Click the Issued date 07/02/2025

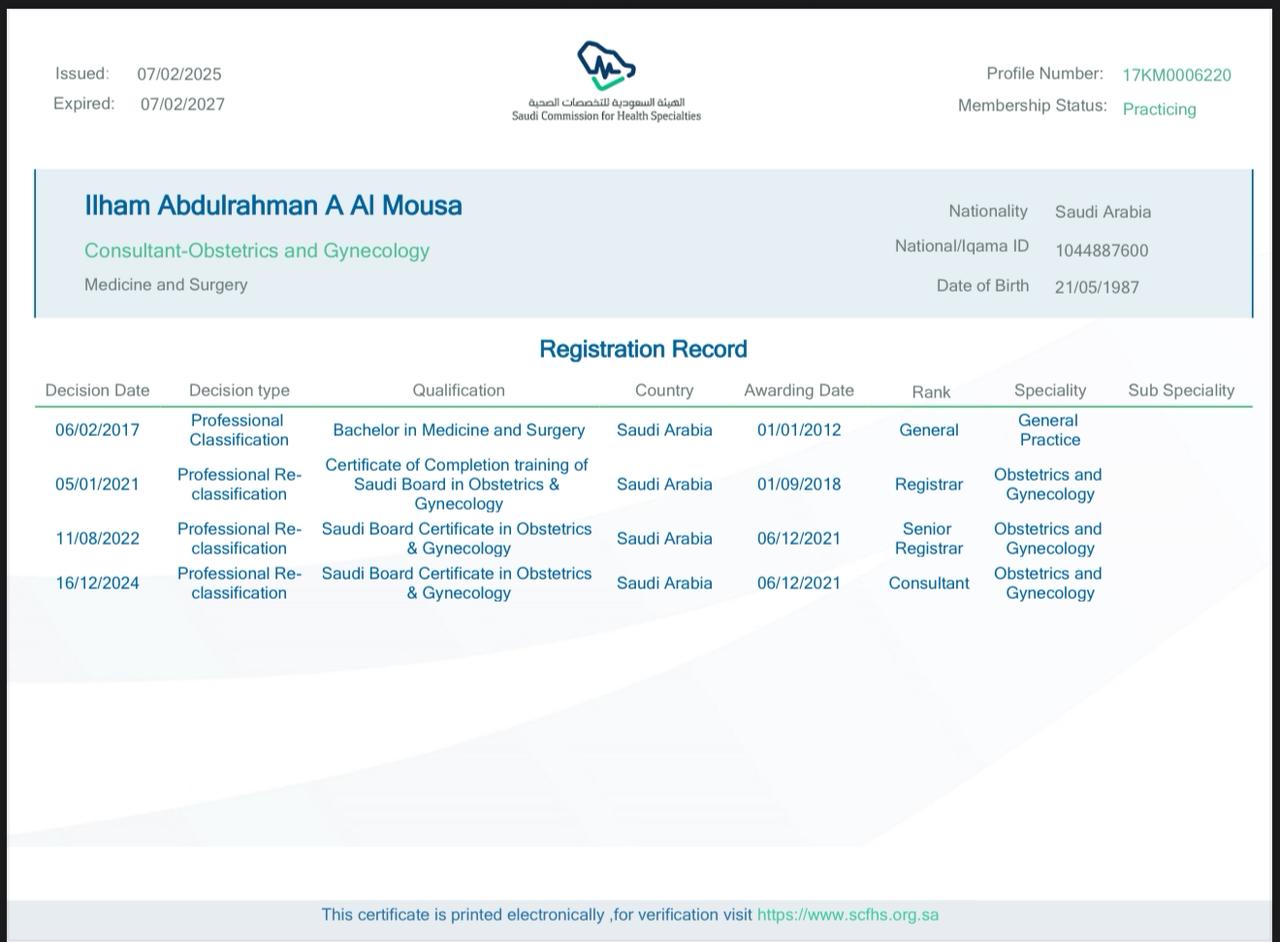pos(180,73)
